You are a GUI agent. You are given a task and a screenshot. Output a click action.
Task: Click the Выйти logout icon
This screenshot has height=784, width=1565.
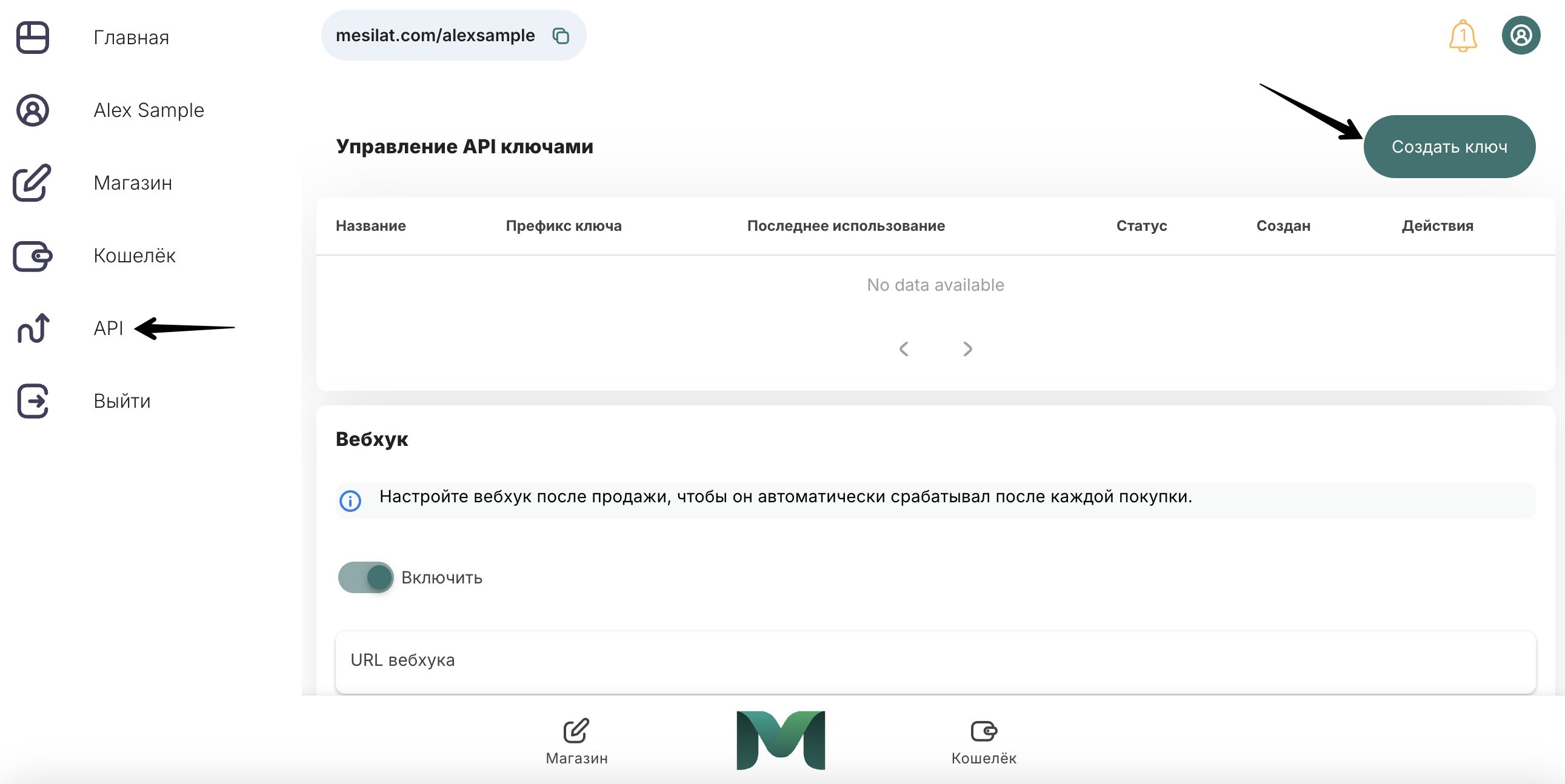click(x=32, y=402)
